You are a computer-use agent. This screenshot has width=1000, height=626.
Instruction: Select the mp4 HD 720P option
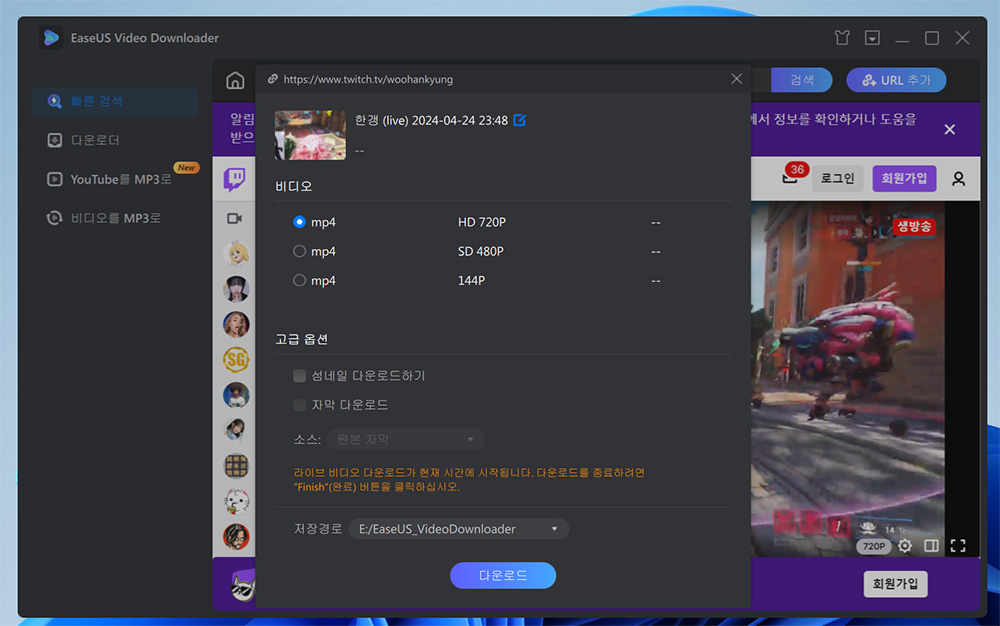(x=299, y=222)
